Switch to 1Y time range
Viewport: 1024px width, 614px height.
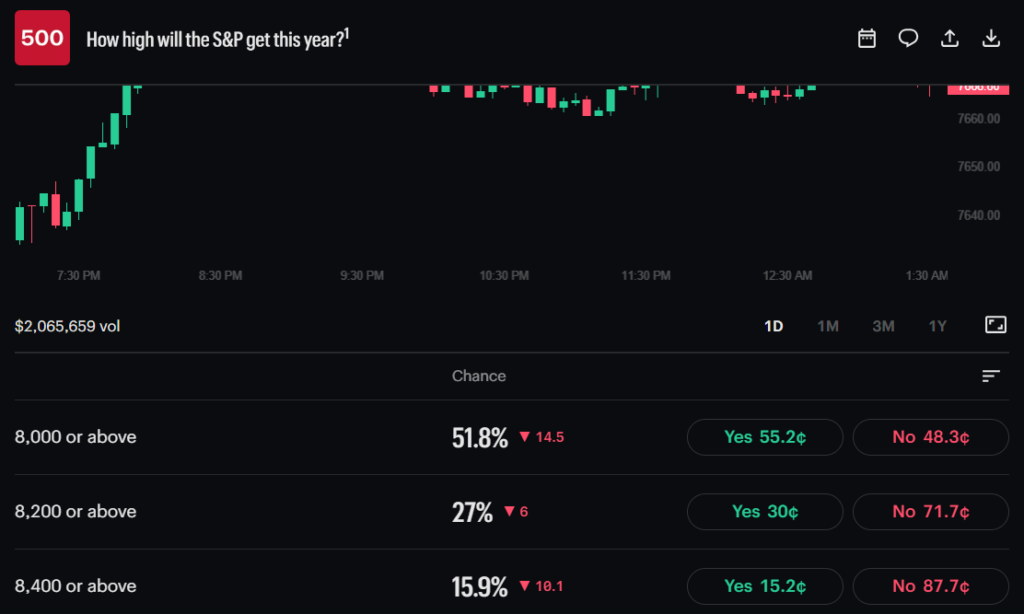(937, 326)
